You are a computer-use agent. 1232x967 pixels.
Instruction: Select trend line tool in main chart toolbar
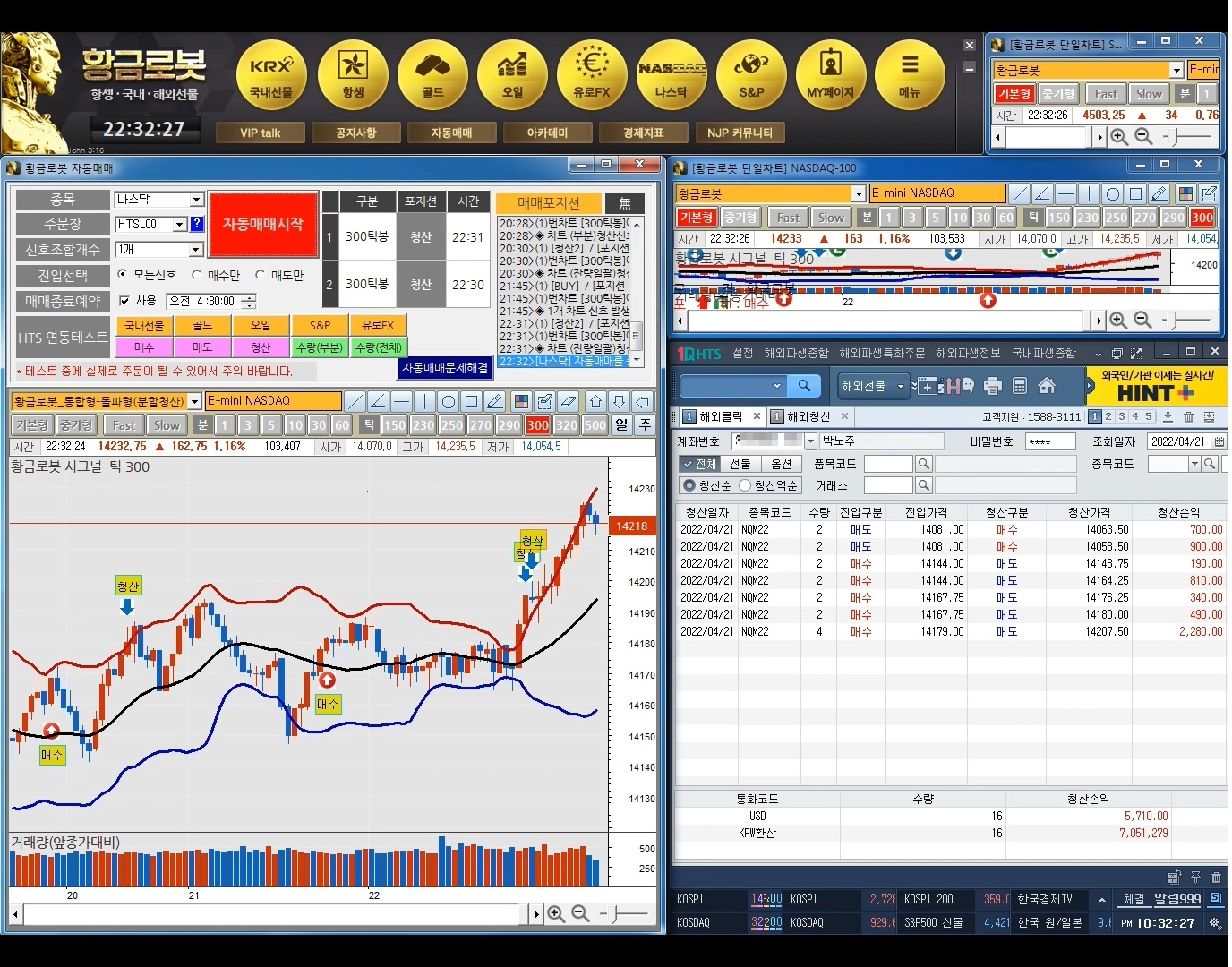click(355, 401)
